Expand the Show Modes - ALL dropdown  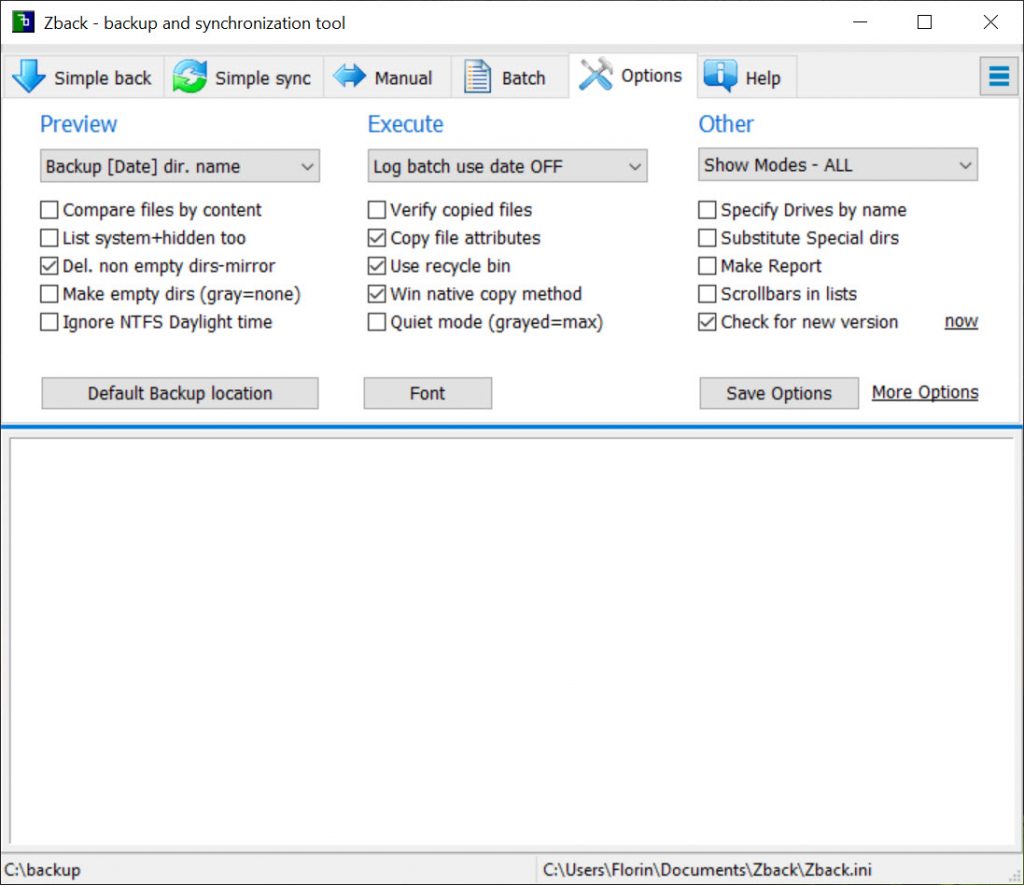pyautogui.click(x=838, y=165)
